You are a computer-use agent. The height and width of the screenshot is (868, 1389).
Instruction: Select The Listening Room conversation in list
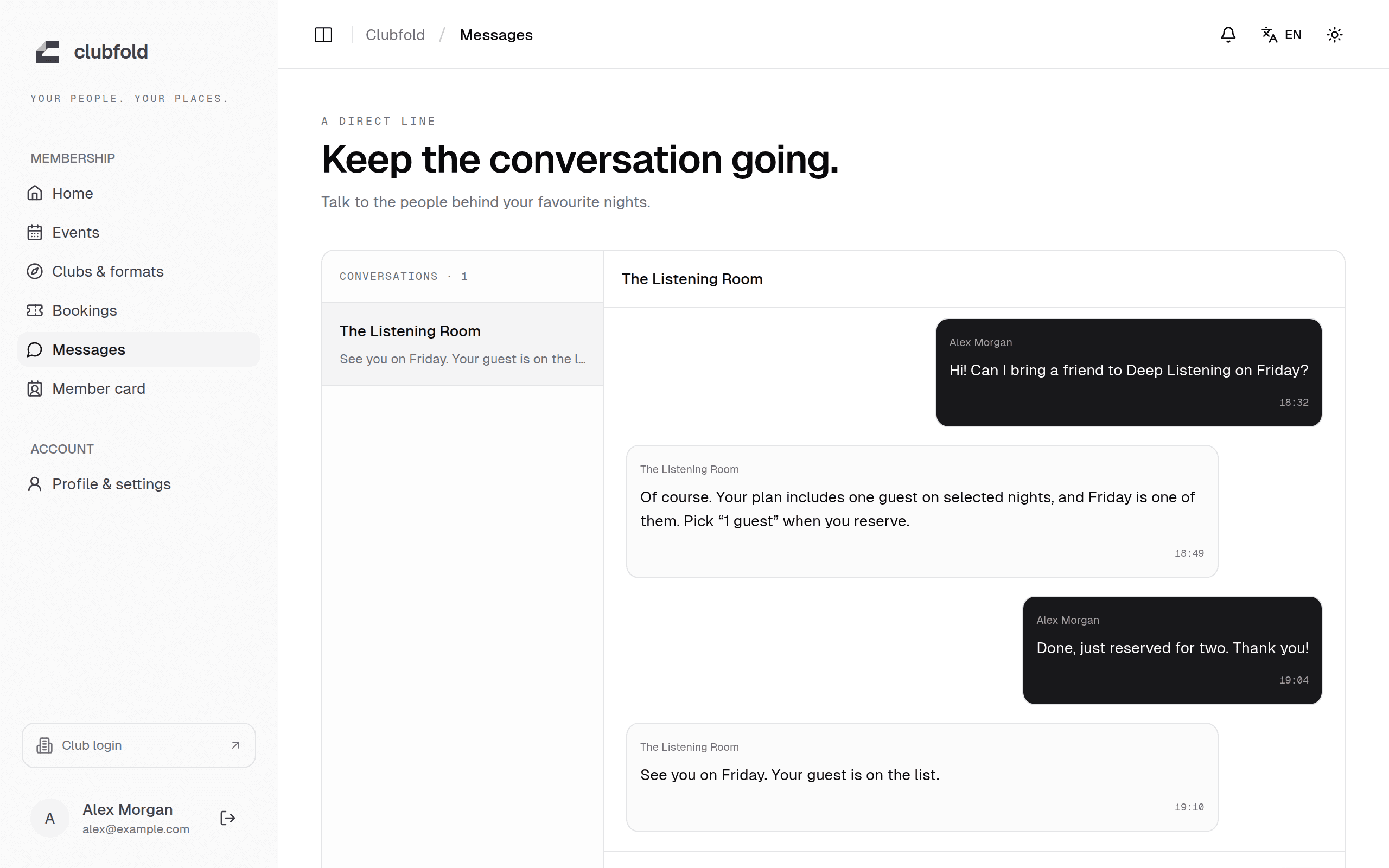pyautogui.click(x=463, y=344)
